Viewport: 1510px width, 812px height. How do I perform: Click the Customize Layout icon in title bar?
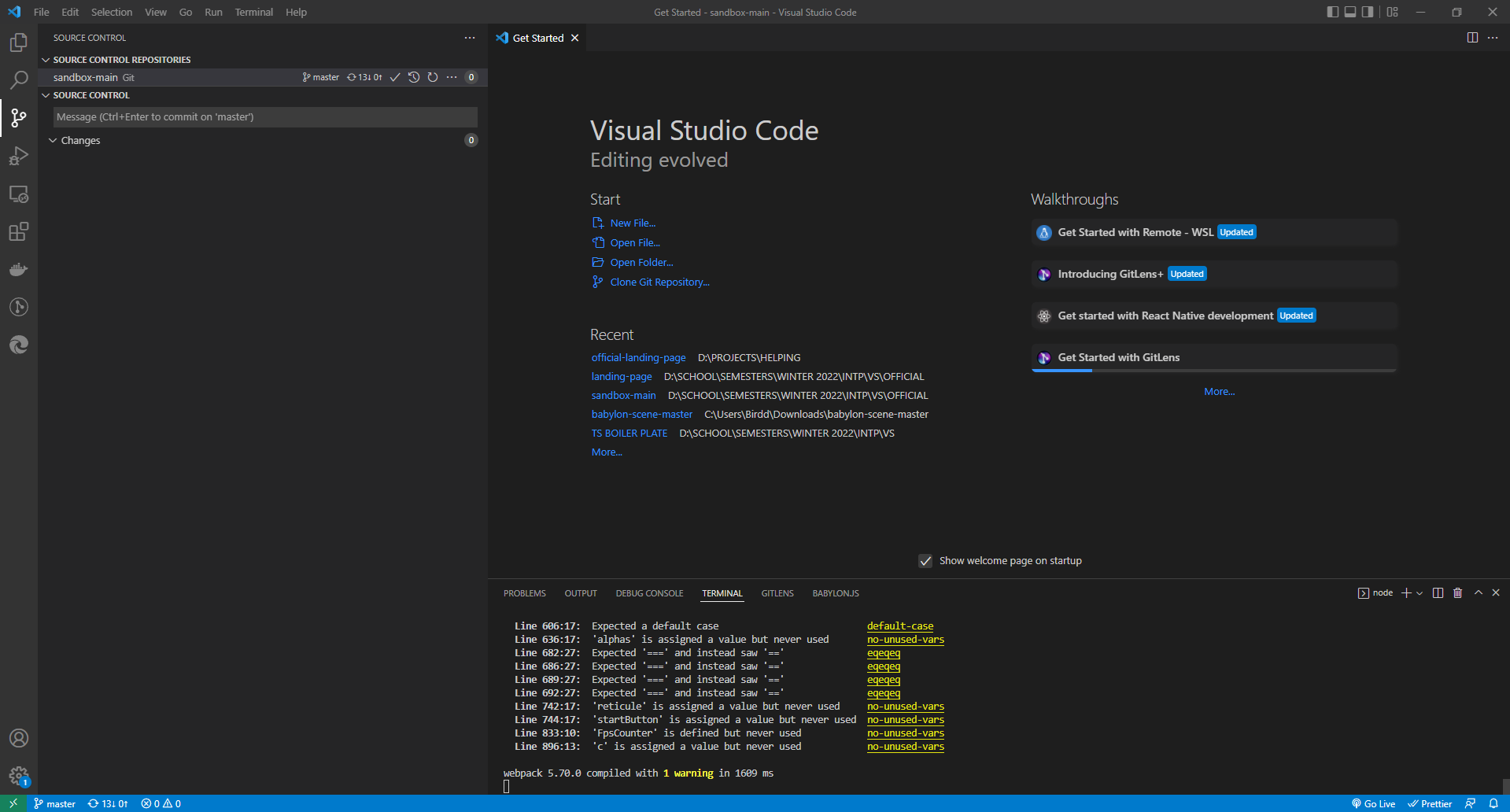click(x=1393, y=12)
